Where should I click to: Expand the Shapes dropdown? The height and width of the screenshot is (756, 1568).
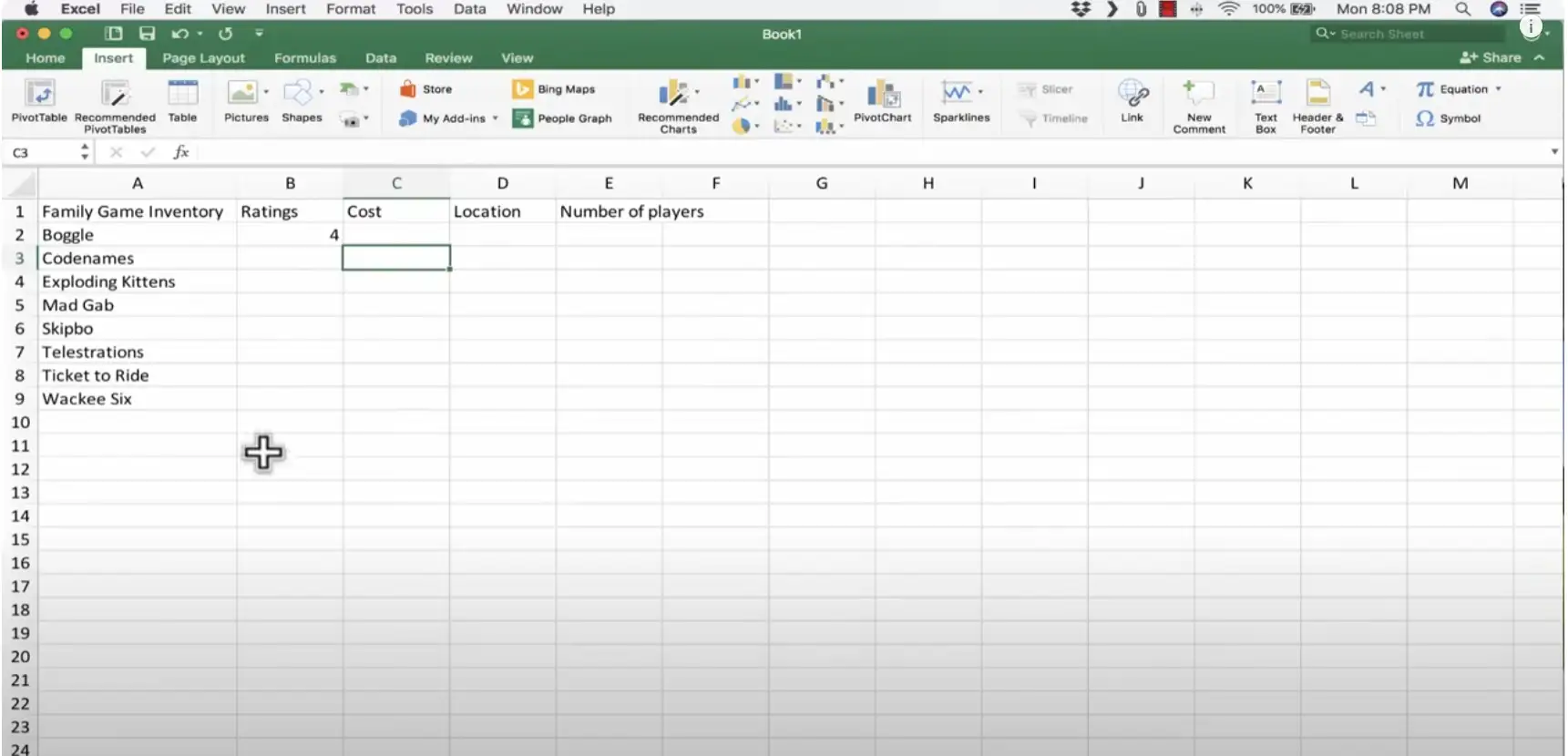322,91
